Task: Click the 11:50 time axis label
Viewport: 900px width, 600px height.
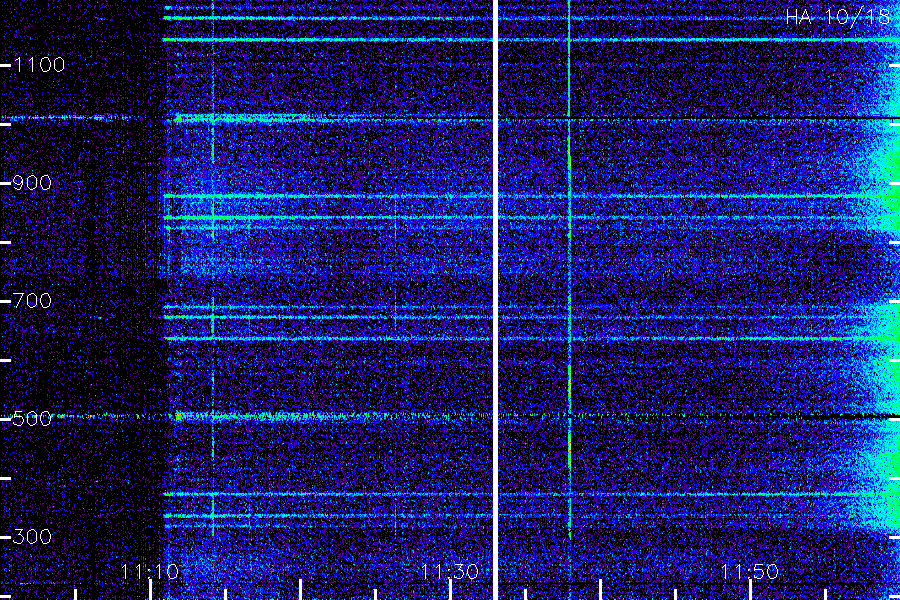Action: pos(750,572)
